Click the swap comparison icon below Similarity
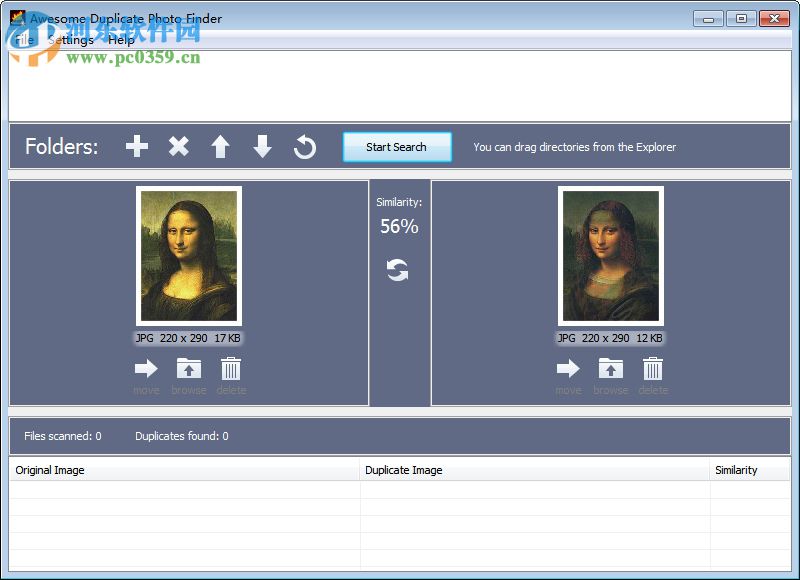The image size is (800, 580). pyautogui.click(x=396, y=268)
